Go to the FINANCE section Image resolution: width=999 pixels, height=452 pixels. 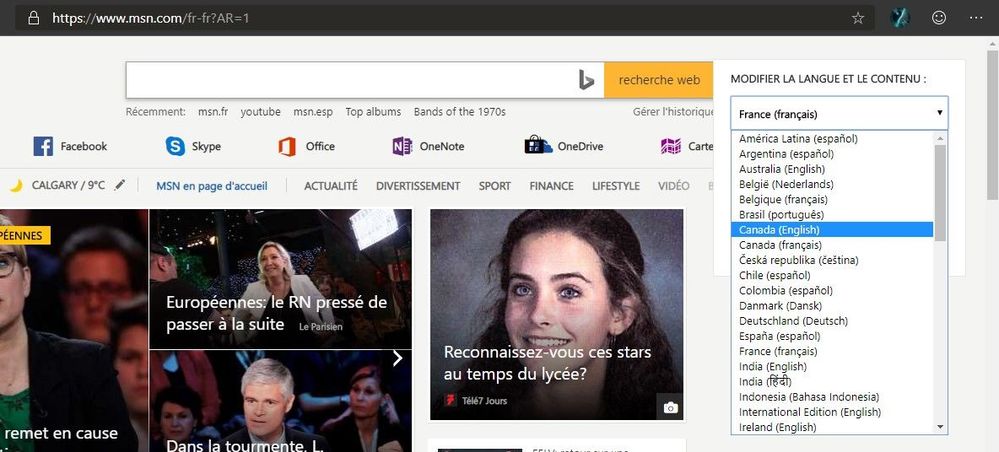(551, 186)
